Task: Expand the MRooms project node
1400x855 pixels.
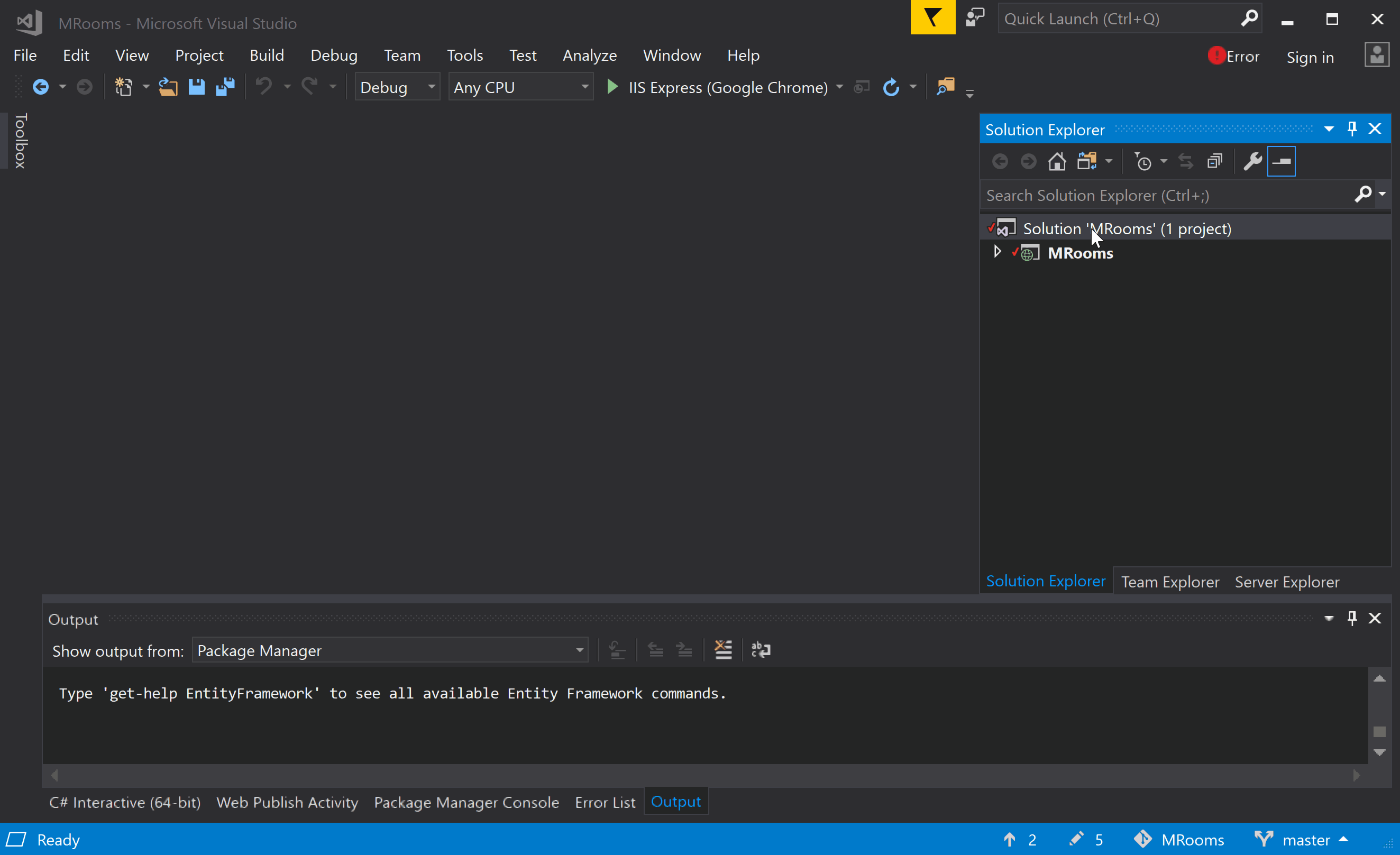Action: [997, 252]
